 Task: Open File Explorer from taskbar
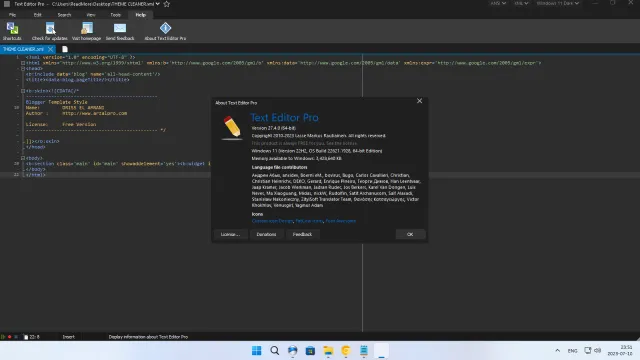(x=328, y=351)
